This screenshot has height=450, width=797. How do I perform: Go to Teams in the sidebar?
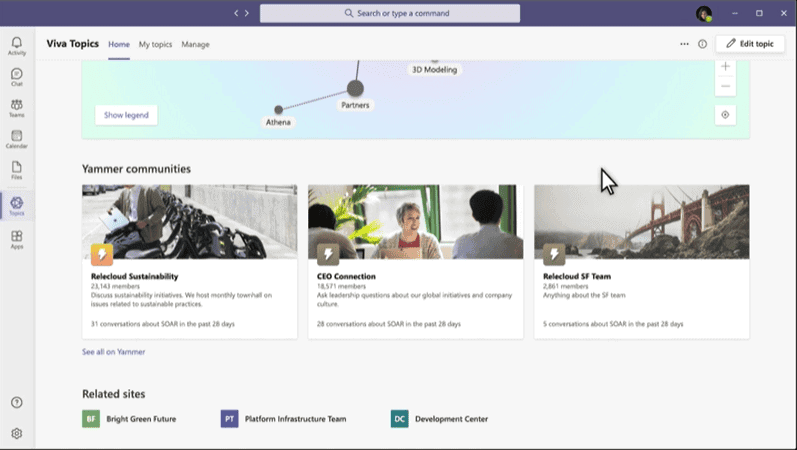point(17,108)
